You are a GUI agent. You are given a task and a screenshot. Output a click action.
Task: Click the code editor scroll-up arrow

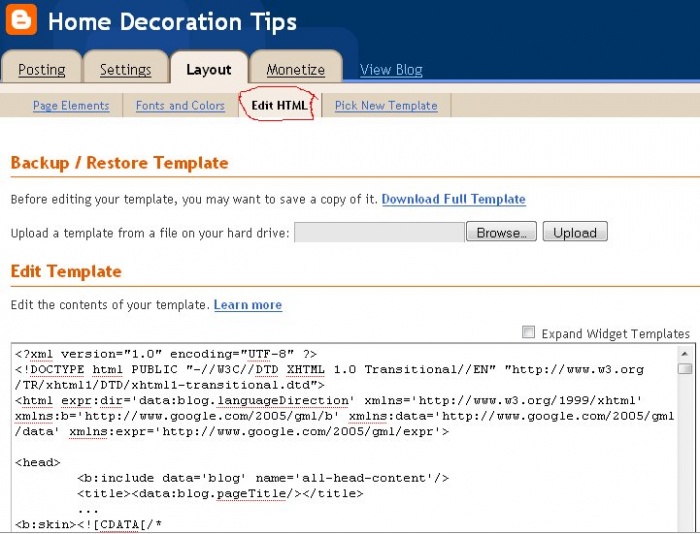685,354
